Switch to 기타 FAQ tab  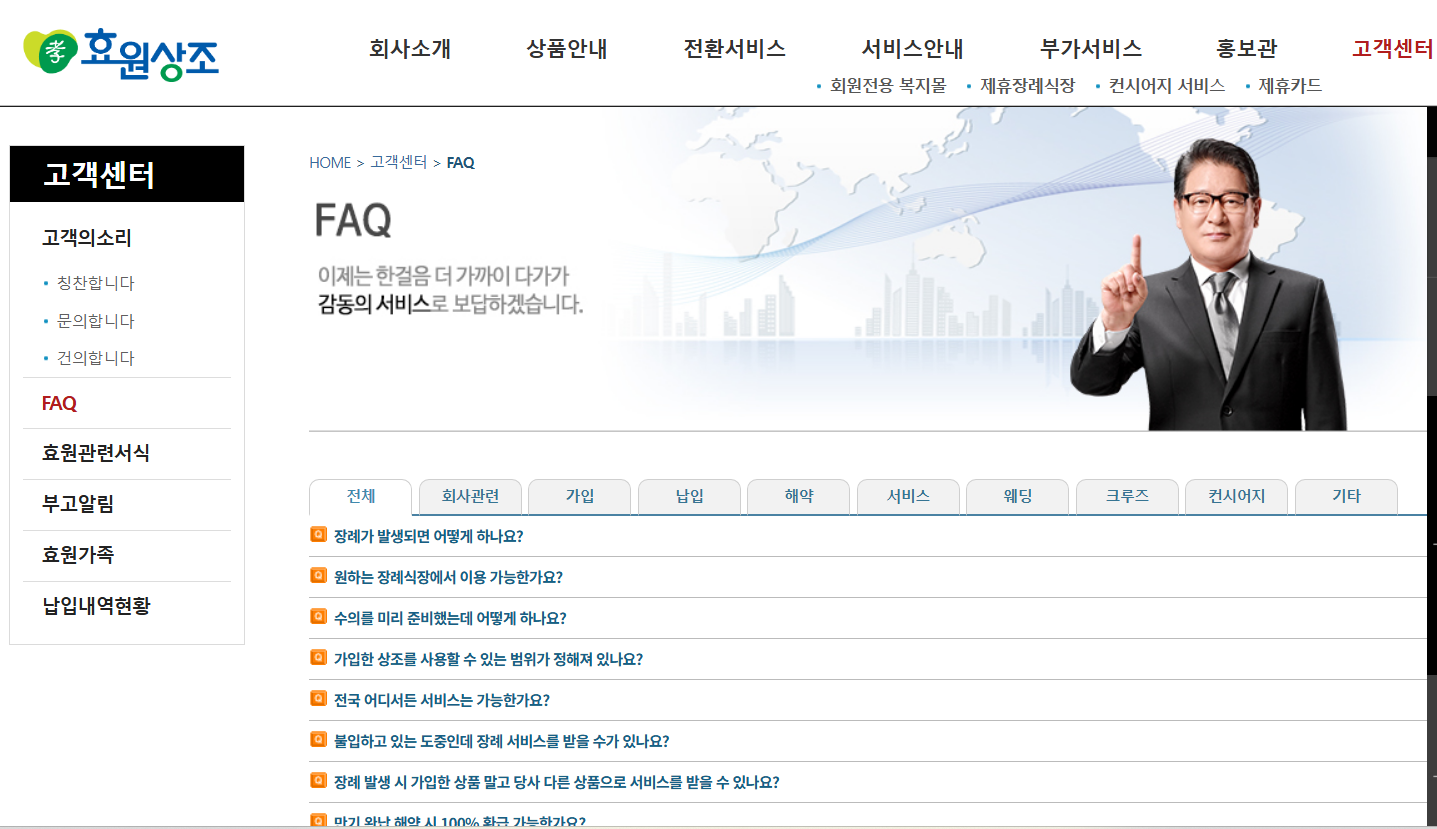pyautogui.click(x=1346, y=497)
